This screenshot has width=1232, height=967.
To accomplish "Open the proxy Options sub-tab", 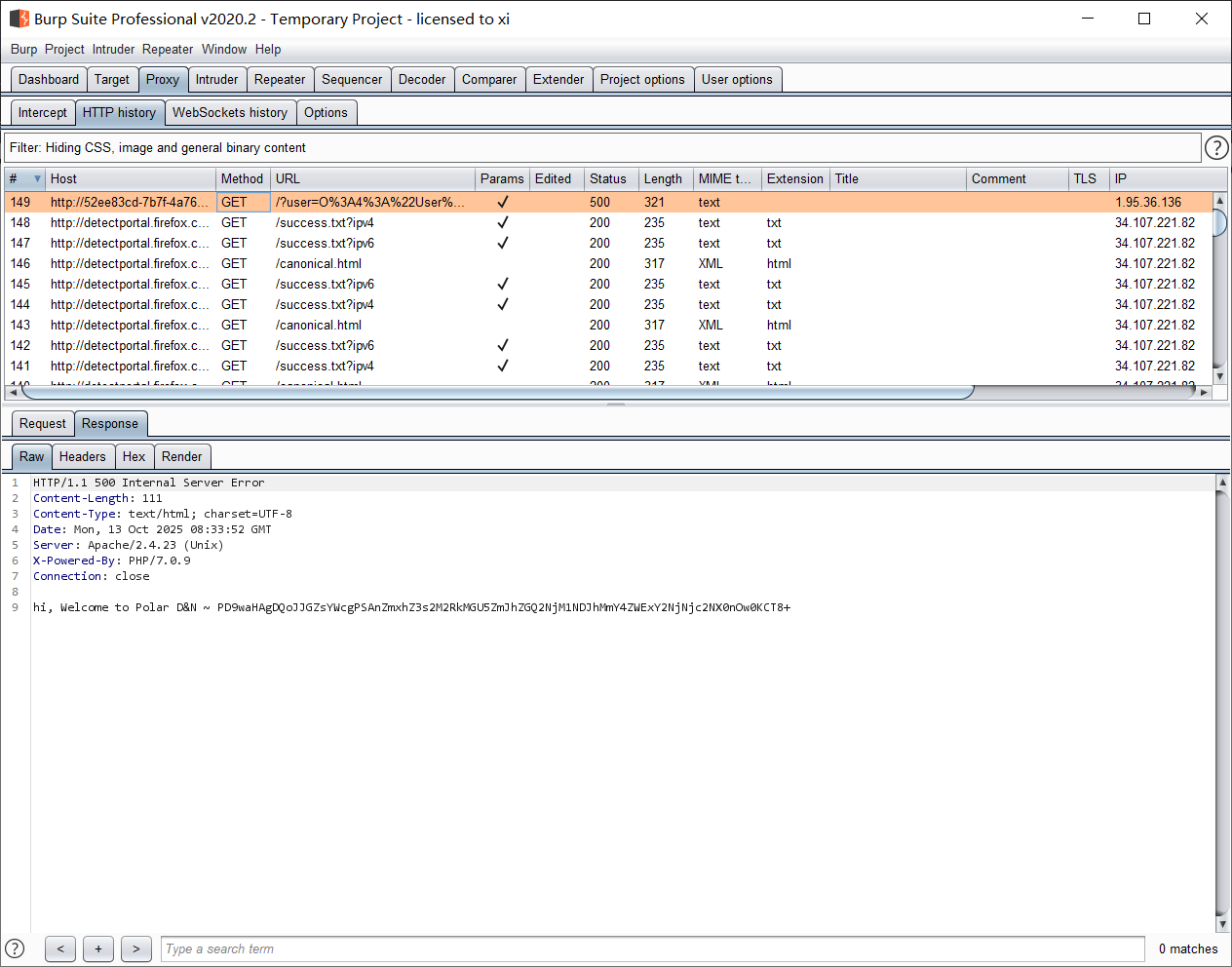I will click(326, 113).
